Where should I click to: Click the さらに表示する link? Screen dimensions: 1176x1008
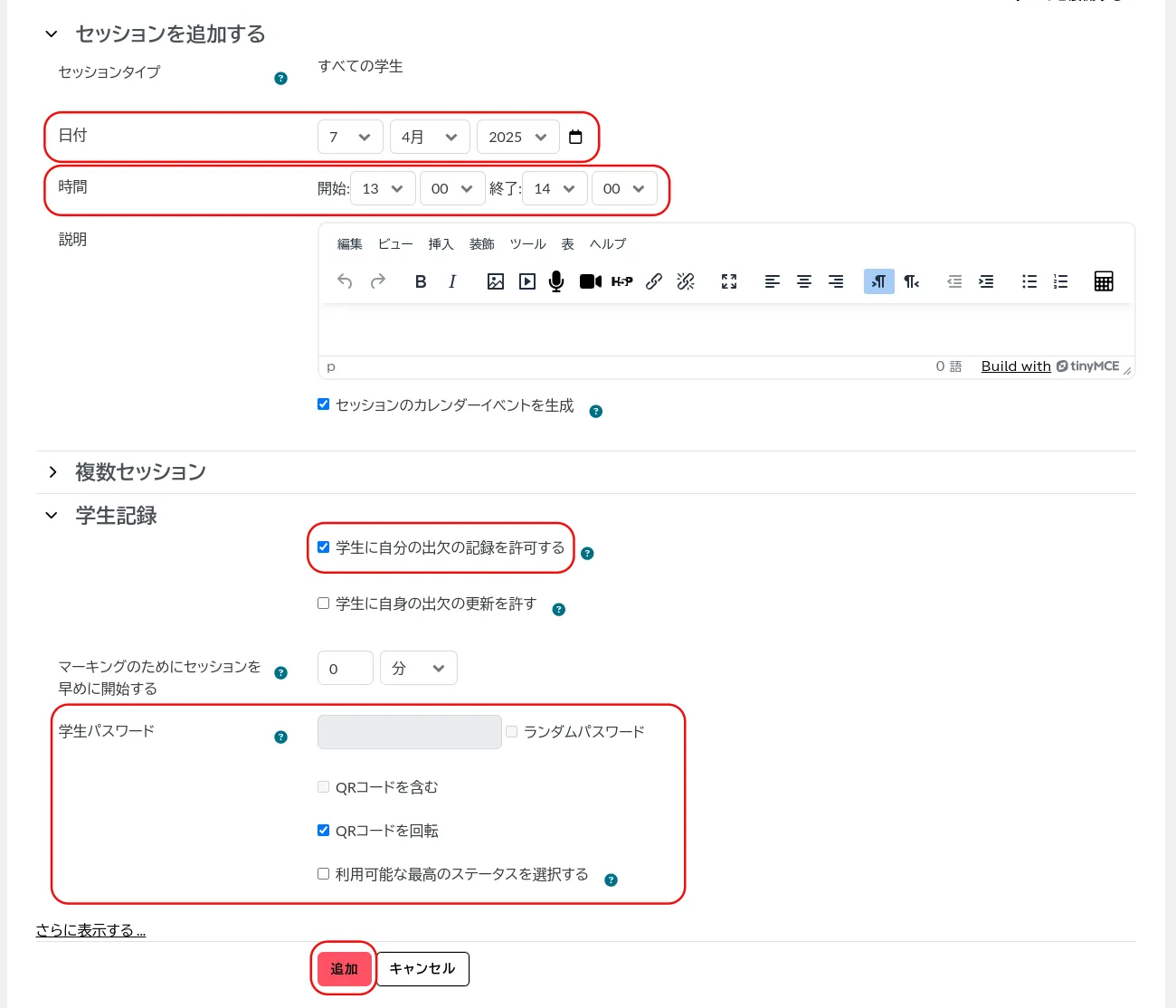(x=90, y=930)
